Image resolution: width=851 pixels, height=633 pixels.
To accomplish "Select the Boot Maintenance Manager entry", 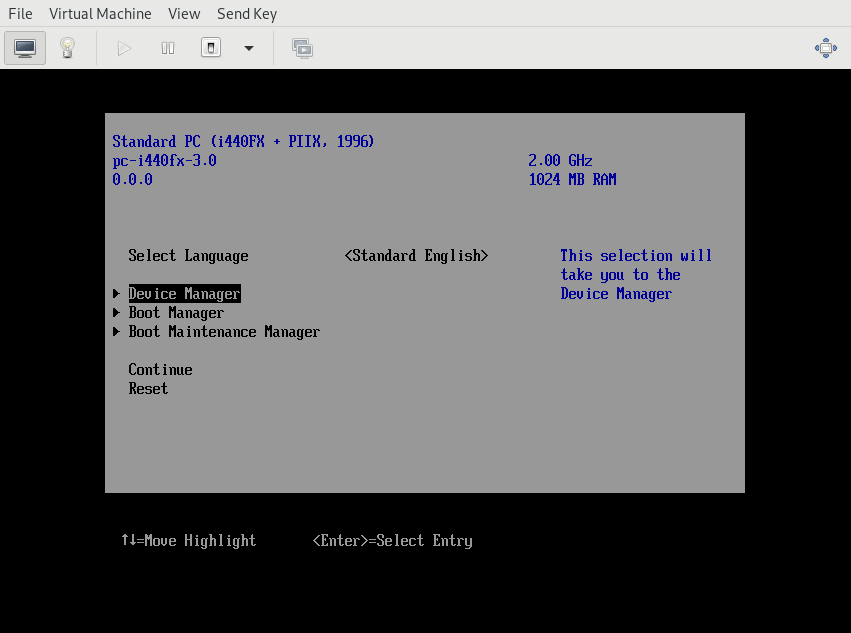I will pyautogui.click(x=224, y=332).
